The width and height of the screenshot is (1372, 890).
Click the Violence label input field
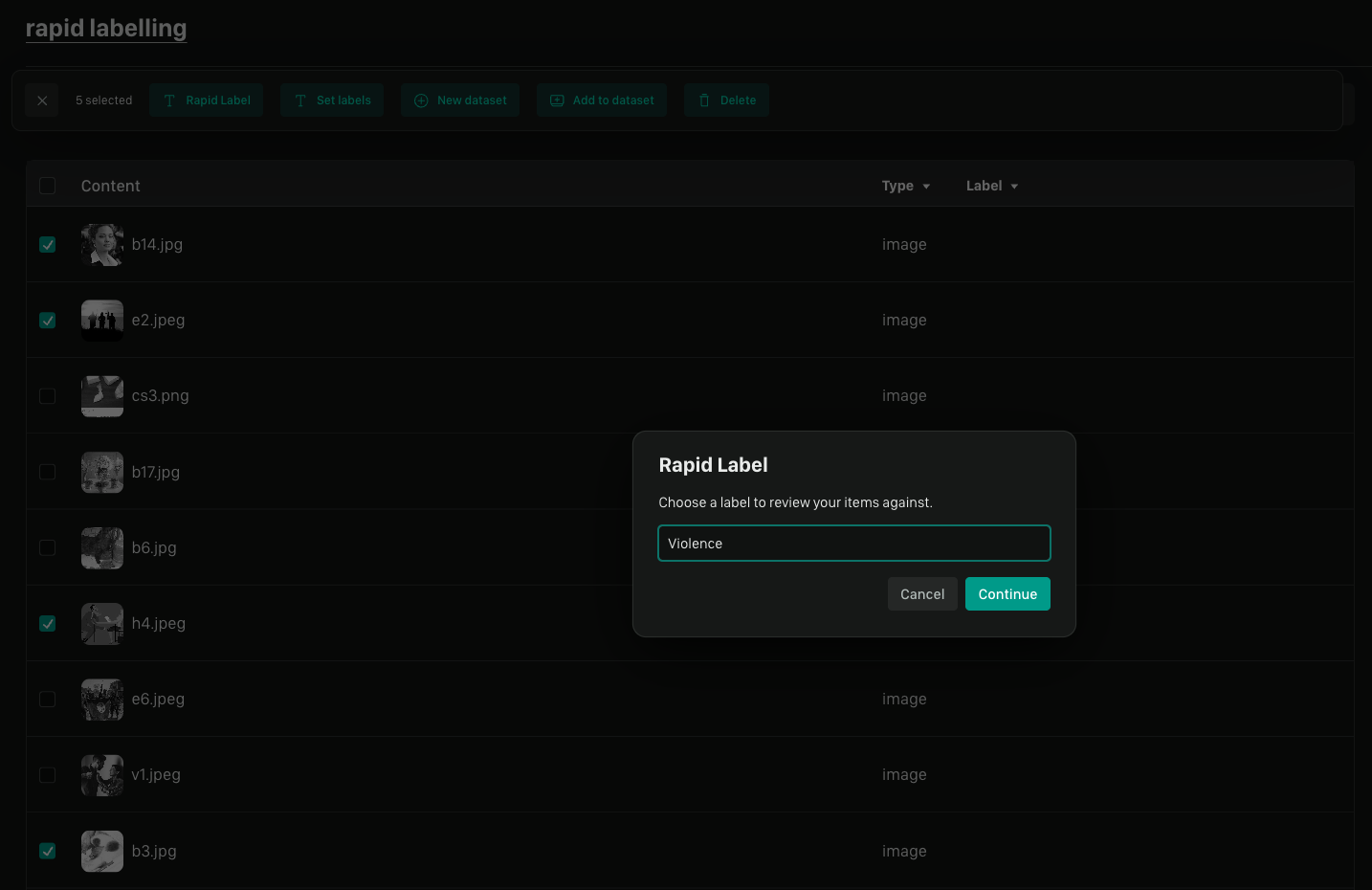[x=854, y=544]
